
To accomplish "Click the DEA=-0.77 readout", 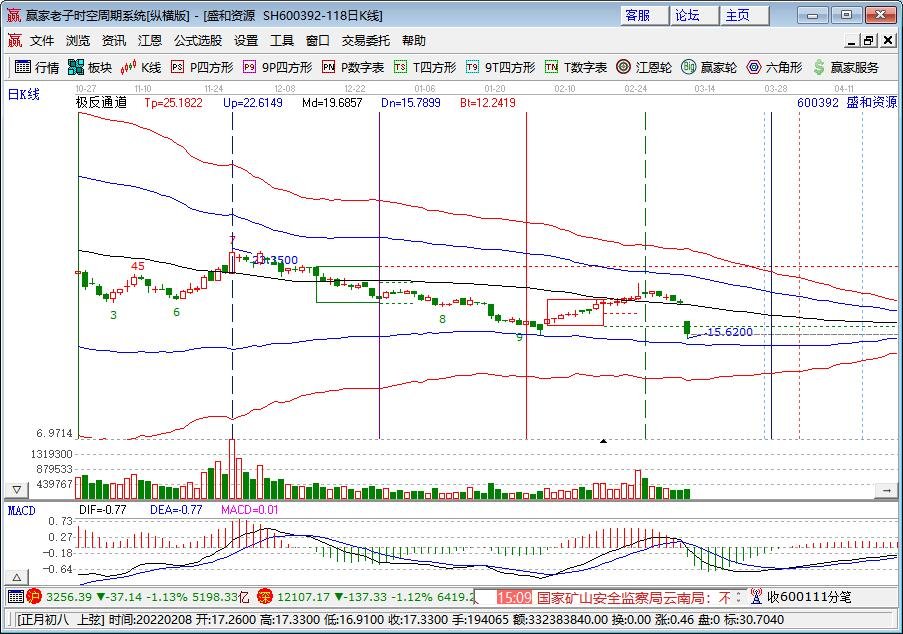I will [x=176, y=510].
